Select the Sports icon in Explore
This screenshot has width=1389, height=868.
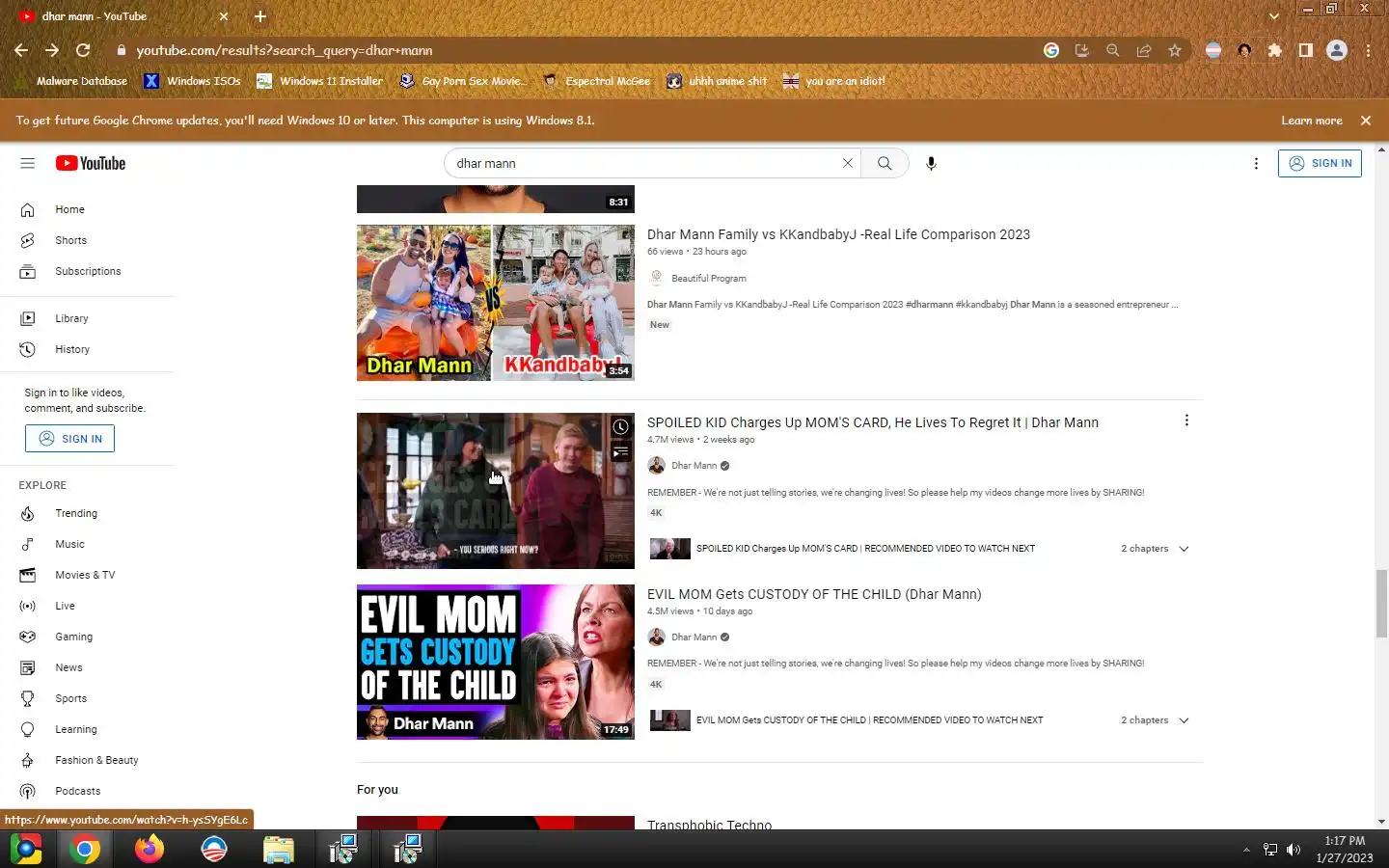(x=27, y=698)
